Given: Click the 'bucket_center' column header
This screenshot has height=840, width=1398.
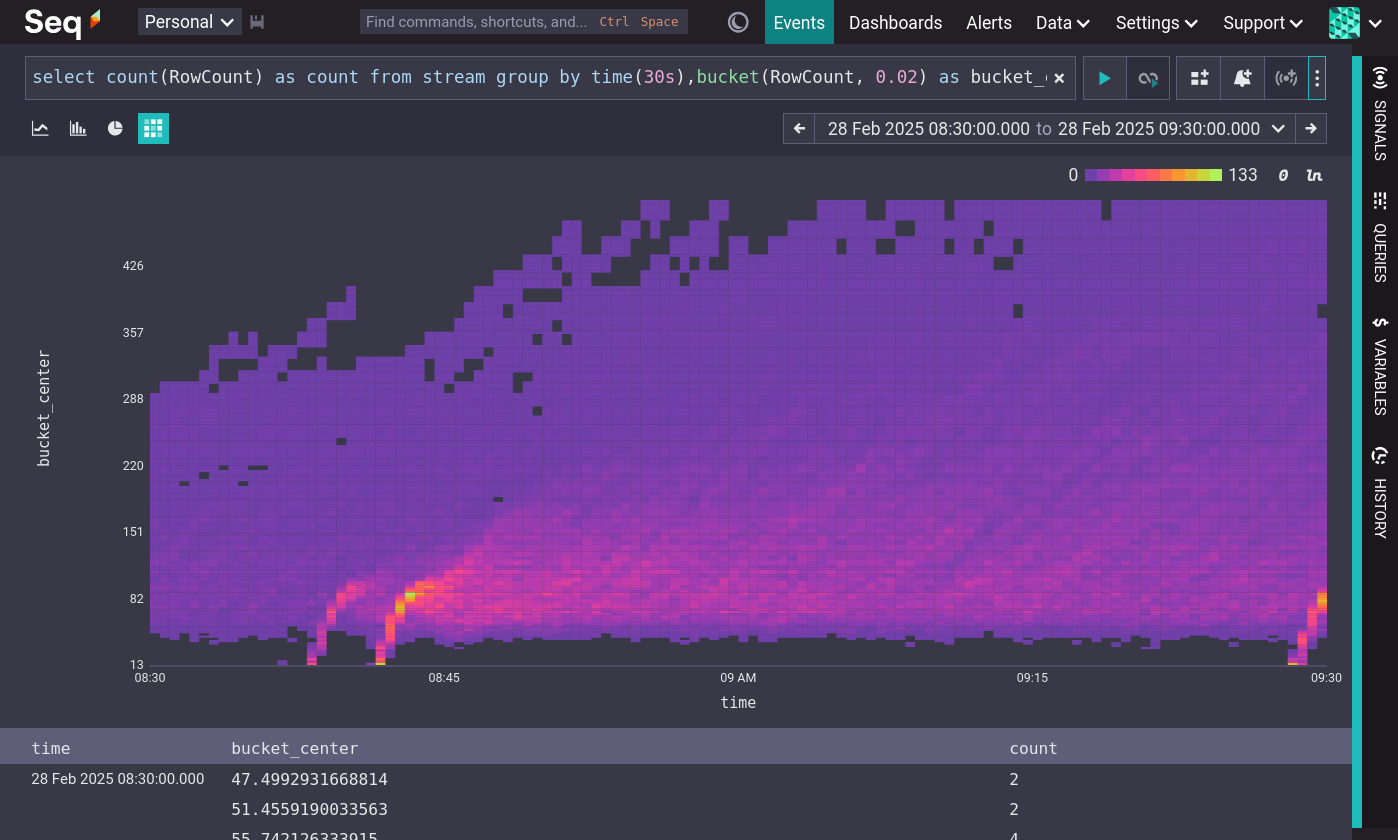Looking at the screenshot, I should 295,748.
